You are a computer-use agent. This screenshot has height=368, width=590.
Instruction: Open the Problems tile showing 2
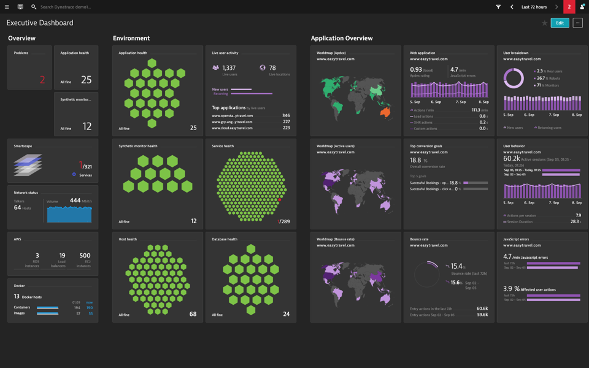(x=29, y=67)
